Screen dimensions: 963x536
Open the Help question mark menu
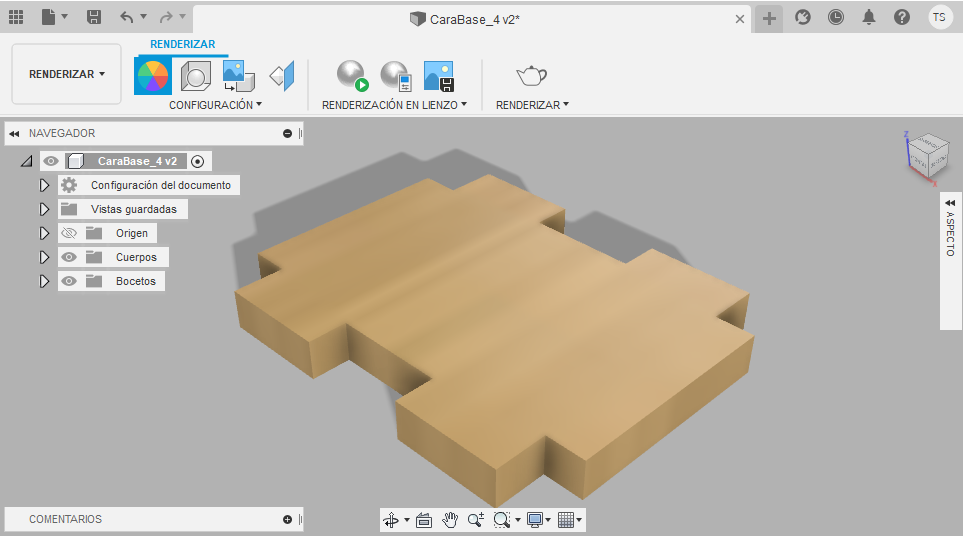click(902, 17)
